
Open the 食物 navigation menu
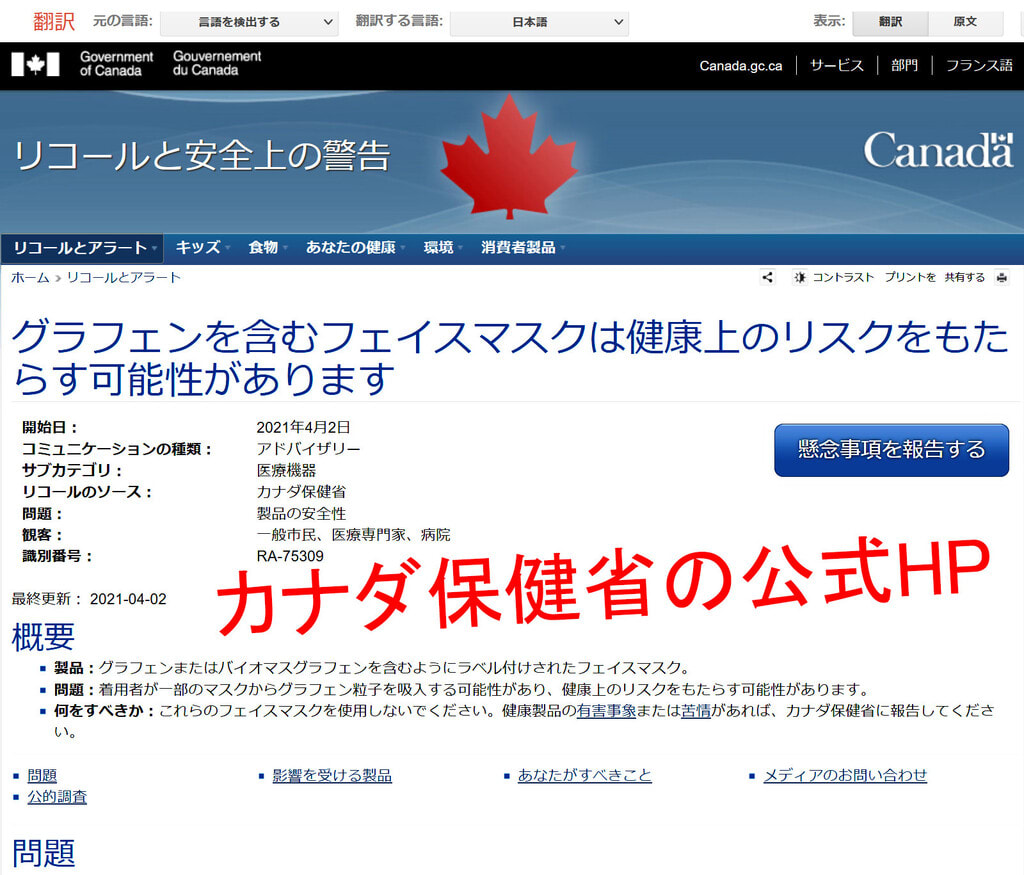266,248
